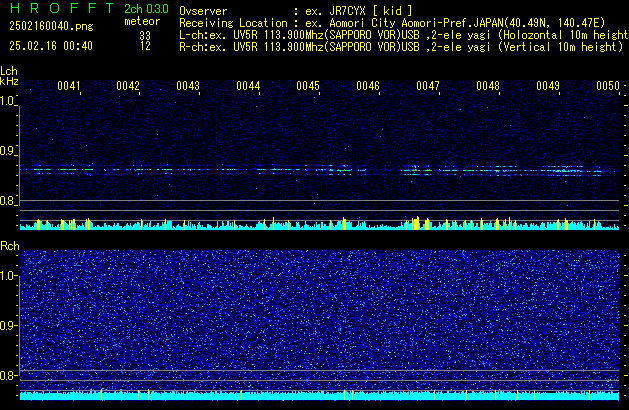Click the Lch channel label

click(x=9, y=71)
